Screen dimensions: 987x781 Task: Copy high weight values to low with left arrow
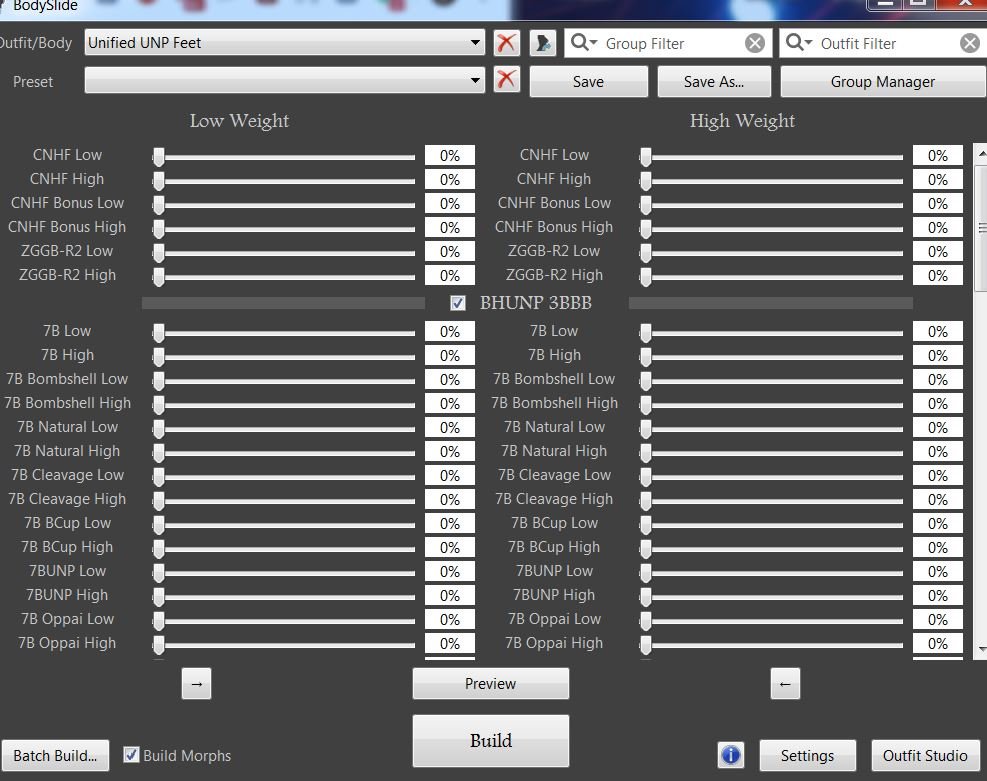coord(785,684)
